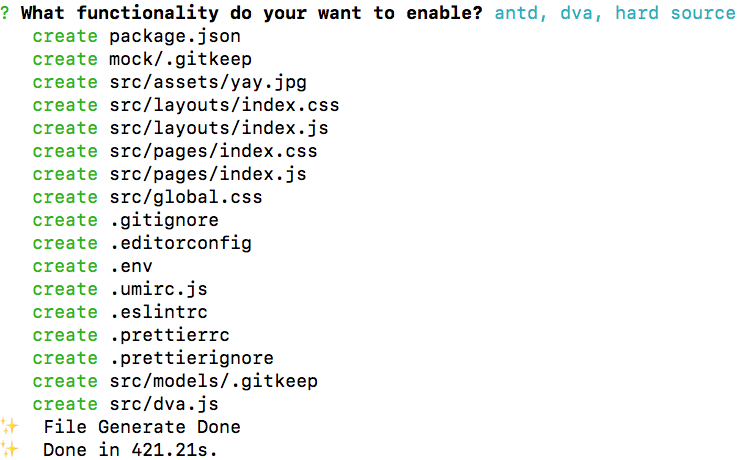Image resolution: width=747 pixels, height=460 pixels.
Task: Click the package.json file path
Action: click(x=175, y=37)
